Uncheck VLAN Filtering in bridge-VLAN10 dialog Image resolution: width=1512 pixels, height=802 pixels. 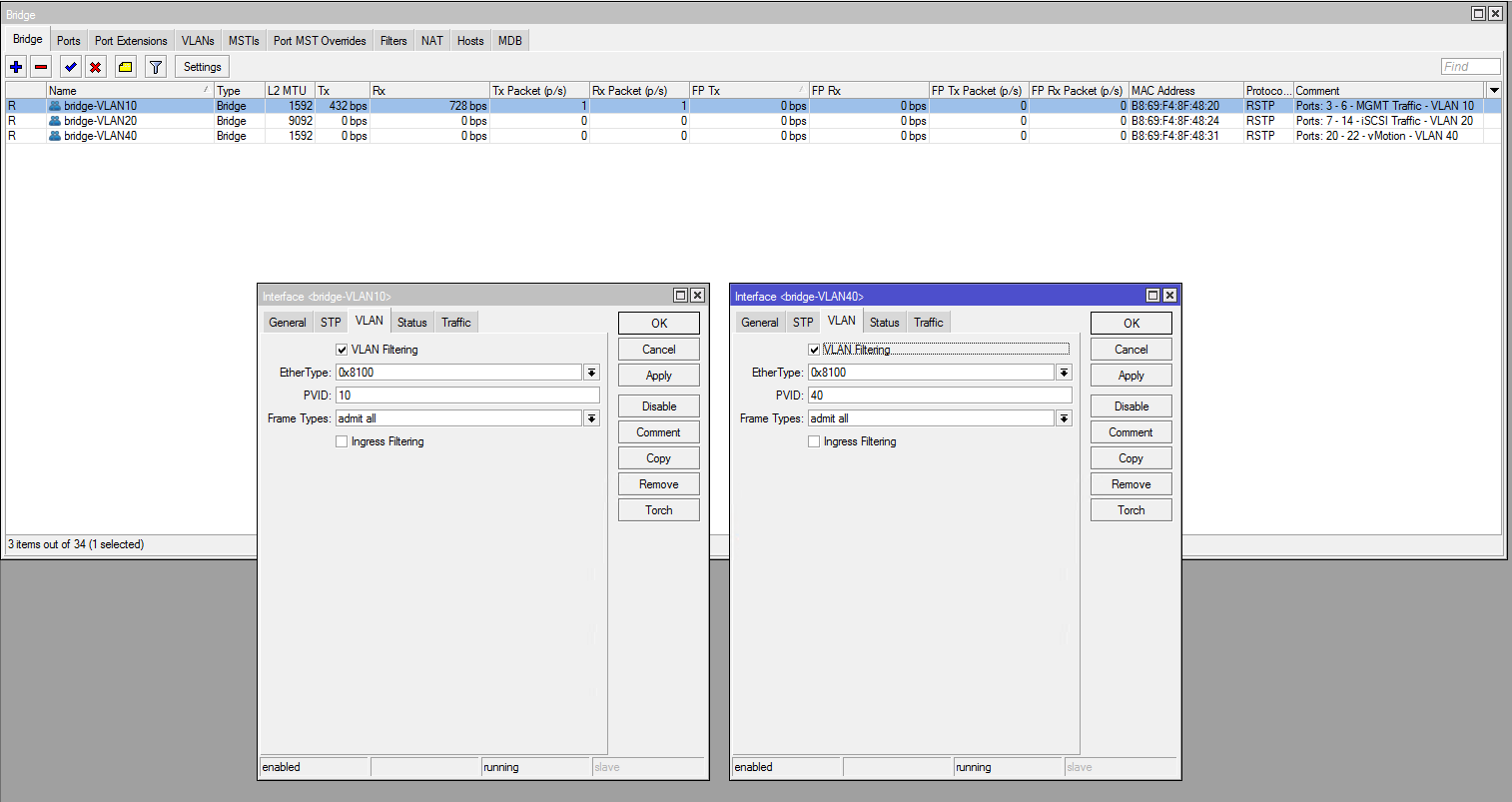pyautogui.click(x=342, y=350)
